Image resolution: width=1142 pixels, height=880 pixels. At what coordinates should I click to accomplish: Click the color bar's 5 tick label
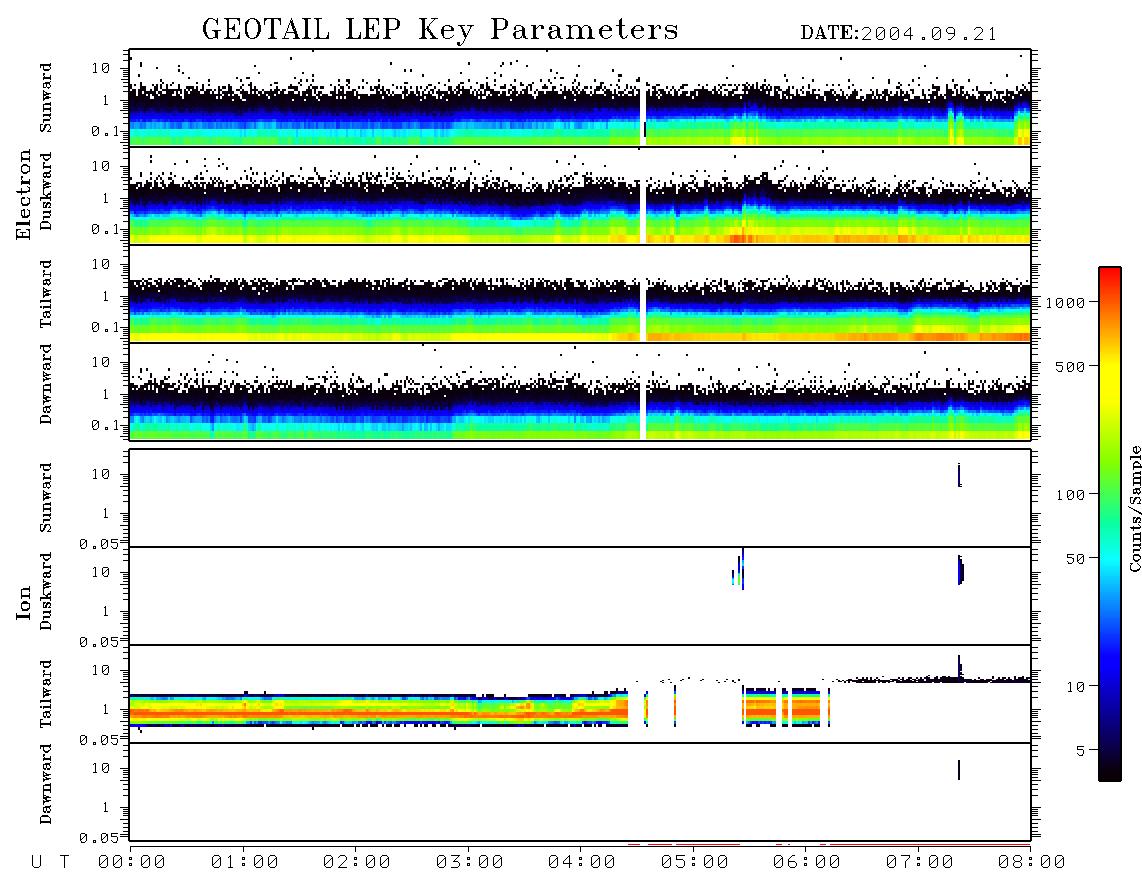[x=1081, y=751]
